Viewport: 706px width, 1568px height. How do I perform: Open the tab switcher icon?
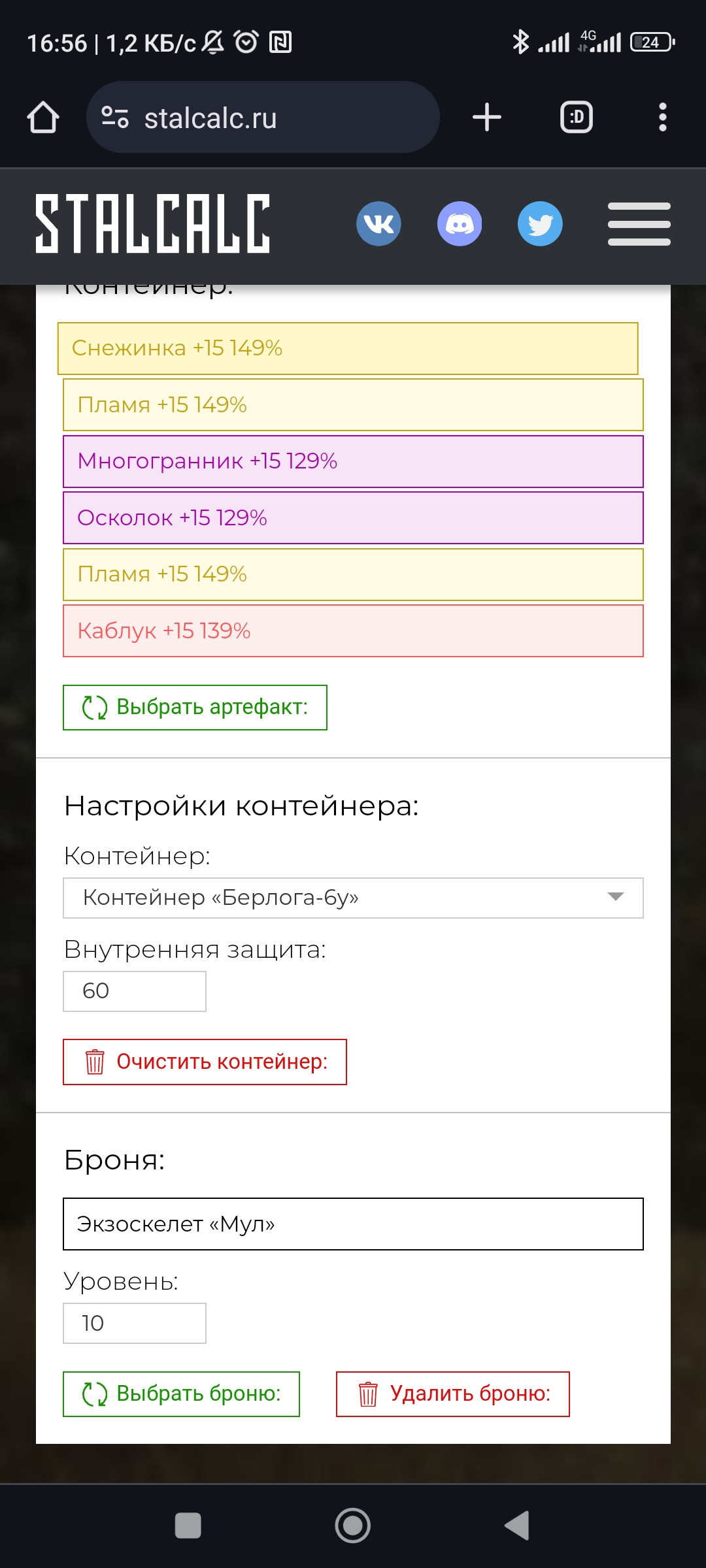pos(577,118)
